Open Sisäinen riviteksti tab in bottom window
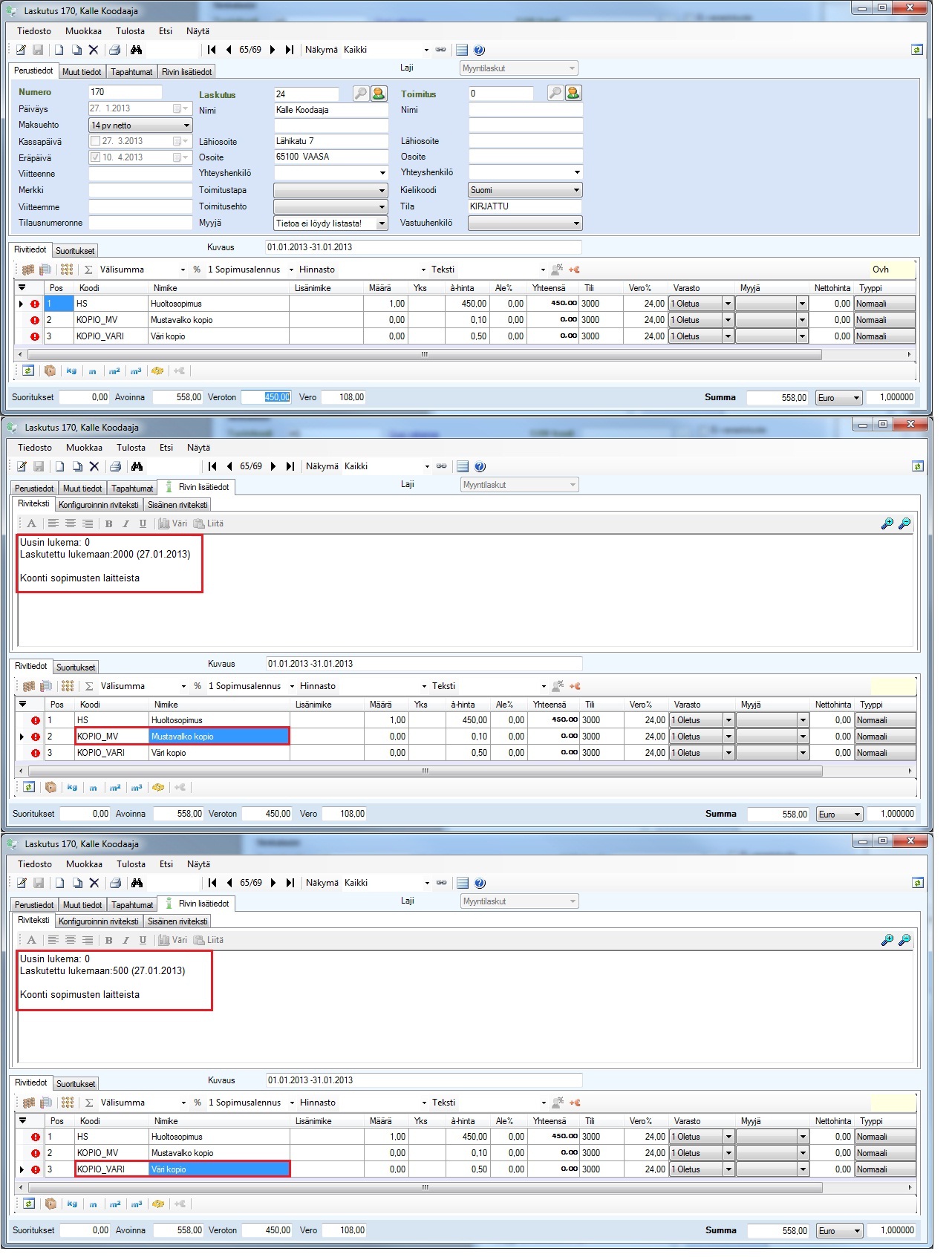The image size is (952, 1257). point(177,921)
